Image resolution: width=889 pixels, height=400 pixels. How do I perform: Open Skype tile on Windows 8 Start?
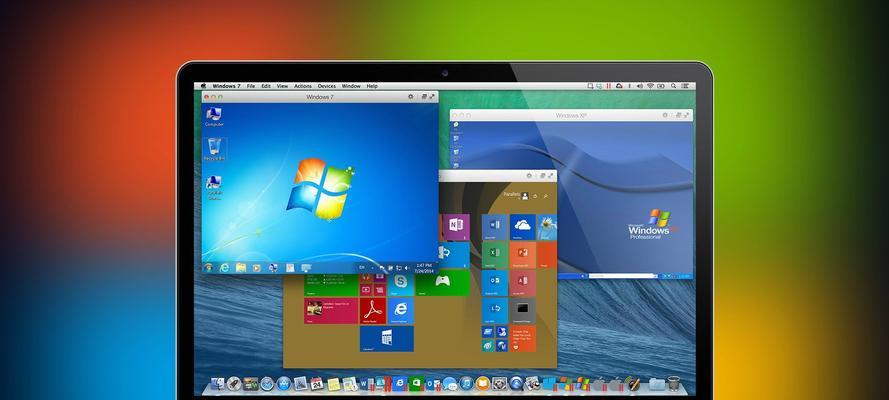[401, 283]
